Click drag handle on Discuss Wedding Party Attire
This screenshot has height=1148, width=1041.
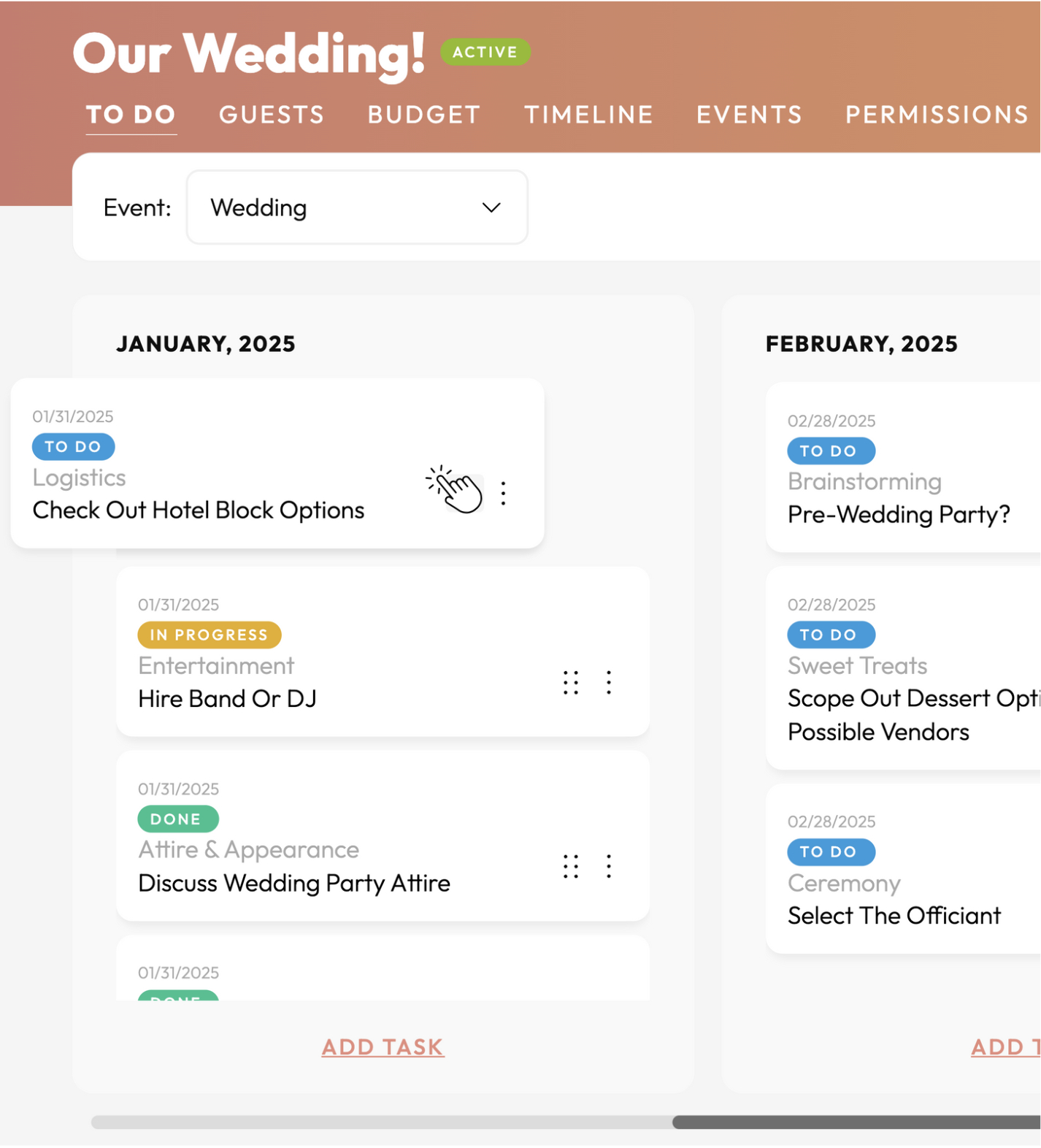coord(571,866)
